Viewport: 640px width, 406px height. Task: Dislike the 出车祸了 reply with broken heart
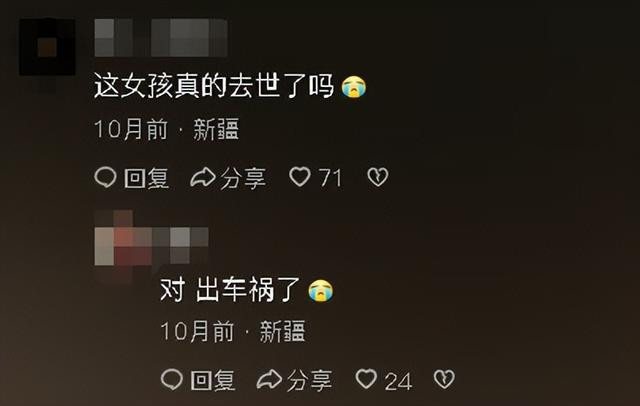pyautogui.click(x=444, y=379)
